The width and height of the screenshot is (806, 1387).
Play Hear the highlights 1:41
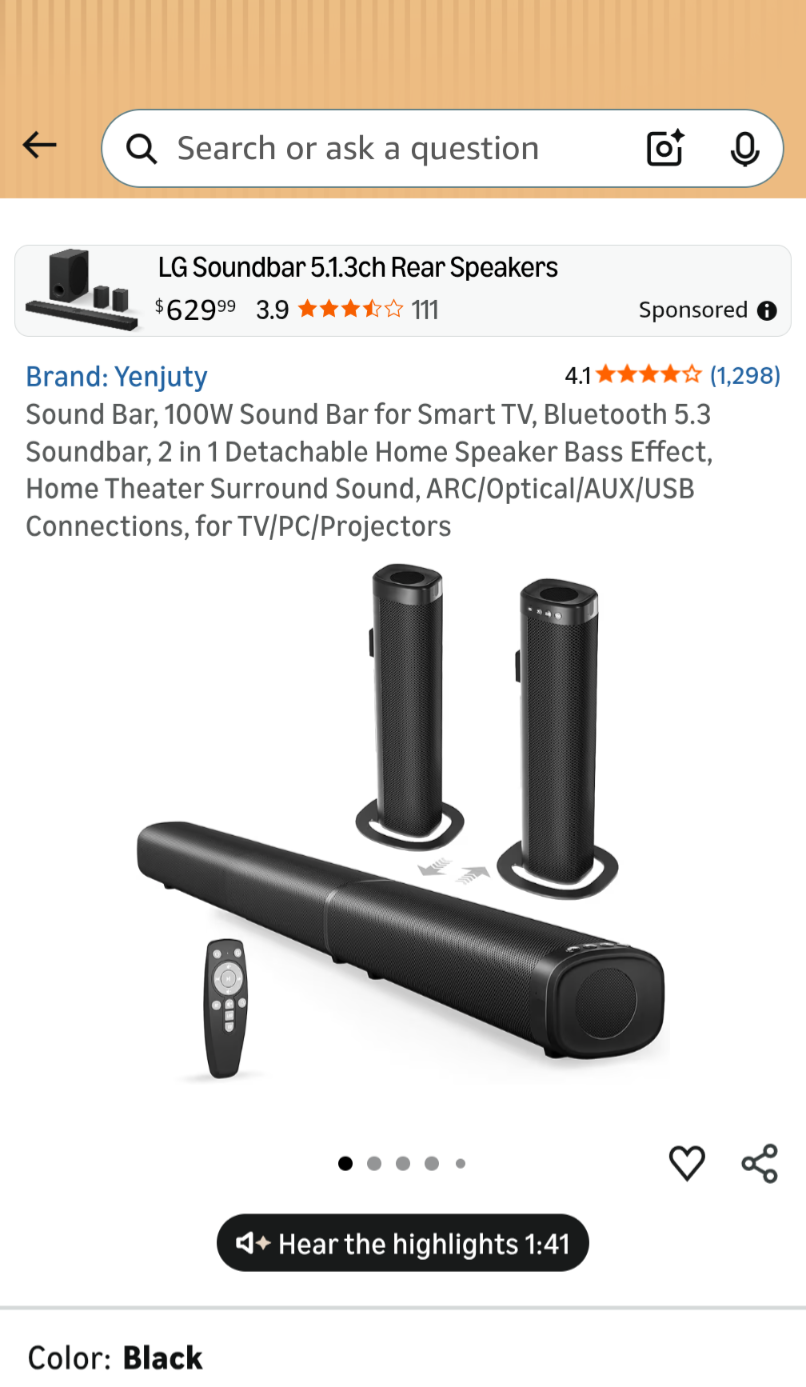coord(403,1243)
